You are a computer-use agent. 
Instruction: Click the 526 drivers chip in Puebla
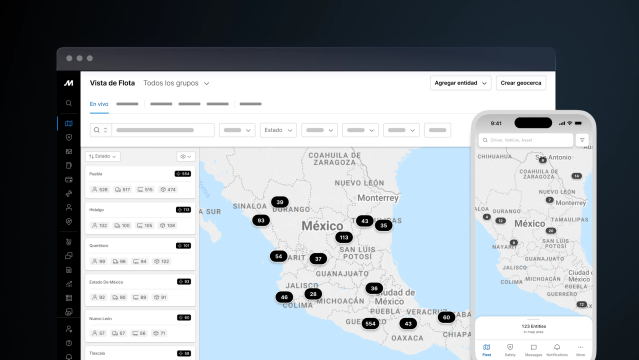coord(100,190)
